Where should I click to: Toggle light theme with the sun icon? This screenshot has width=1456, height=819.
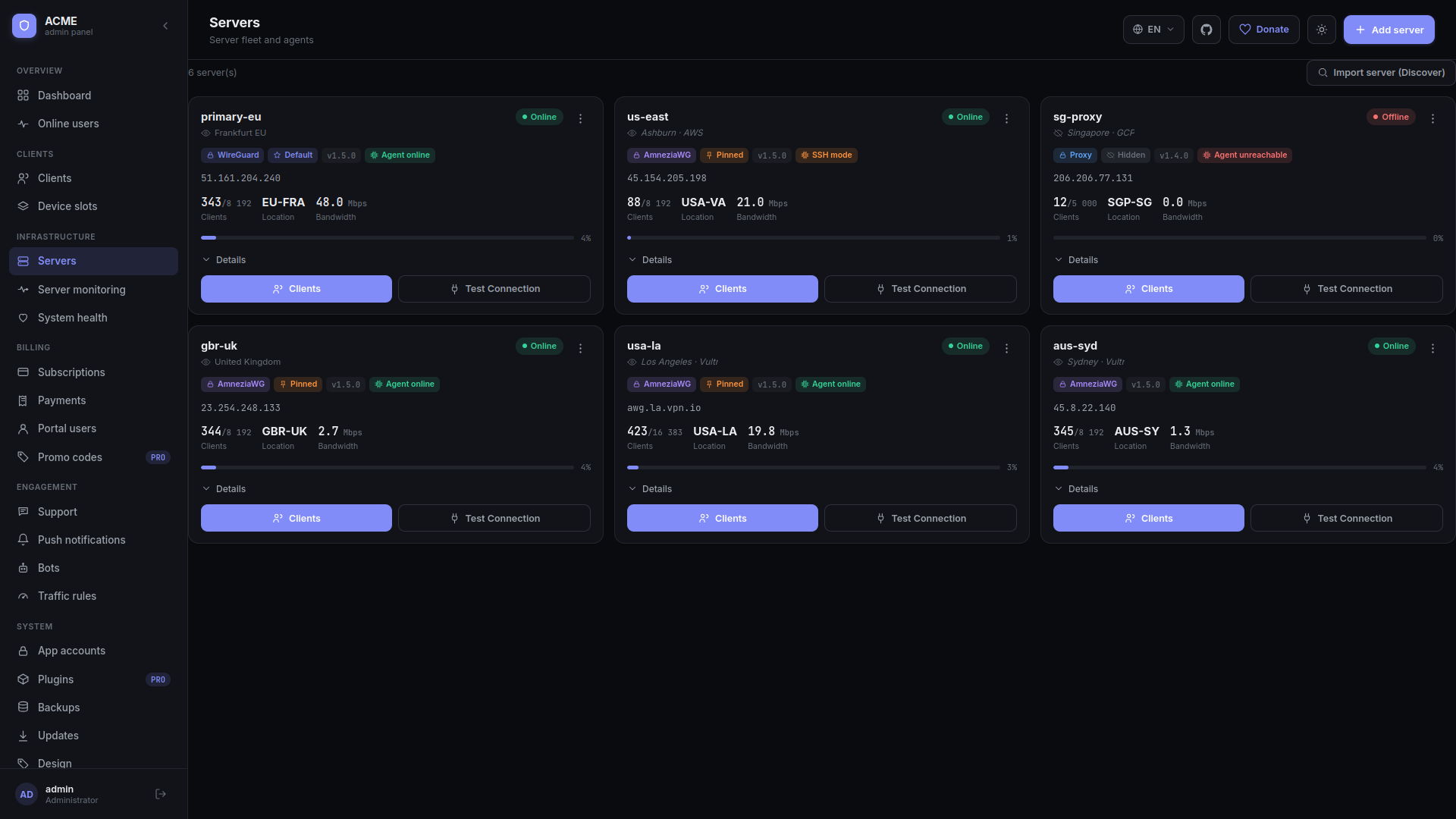click(x=1321, y=30)
